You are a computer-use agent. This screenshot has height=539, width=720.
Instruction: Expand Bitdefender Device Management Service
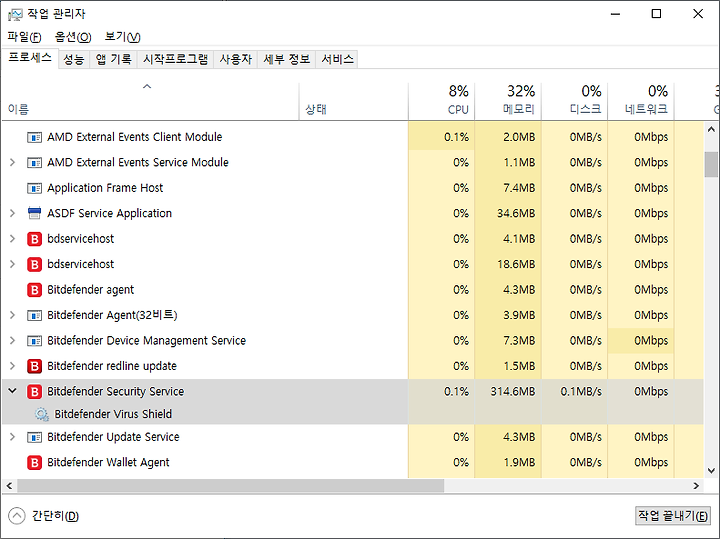pos(12,341)
